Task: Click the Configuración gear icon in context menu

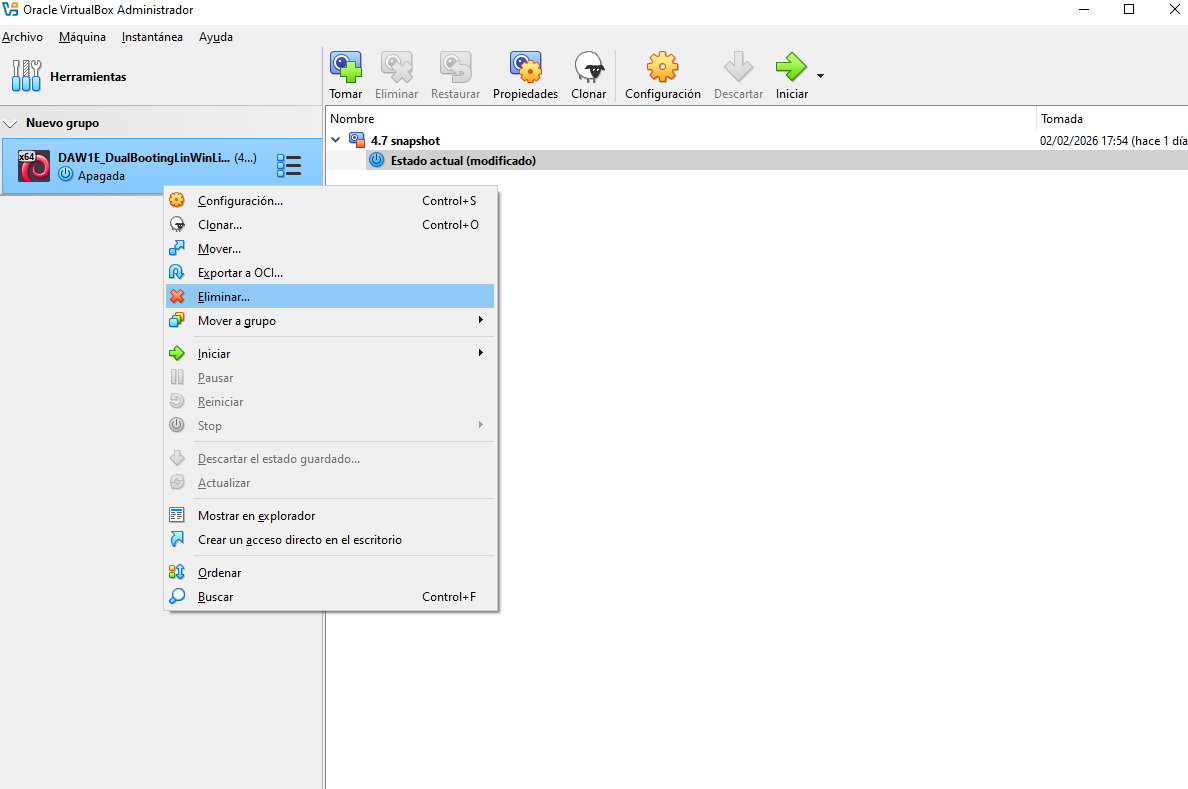Action: (x=177, y=200)
